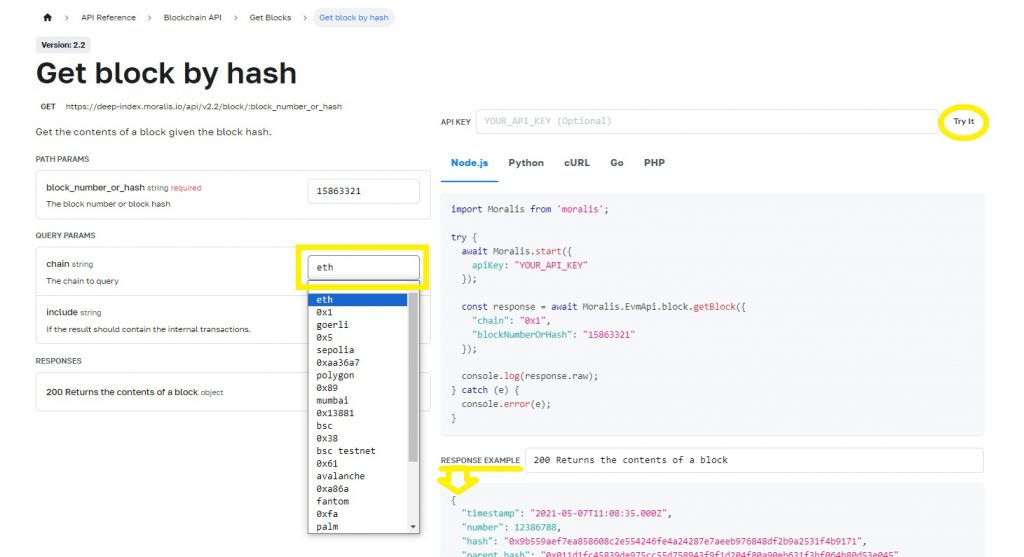1024x557 pixels.
Task: Choose mumbai from chain list
Action: coord(358,401)
